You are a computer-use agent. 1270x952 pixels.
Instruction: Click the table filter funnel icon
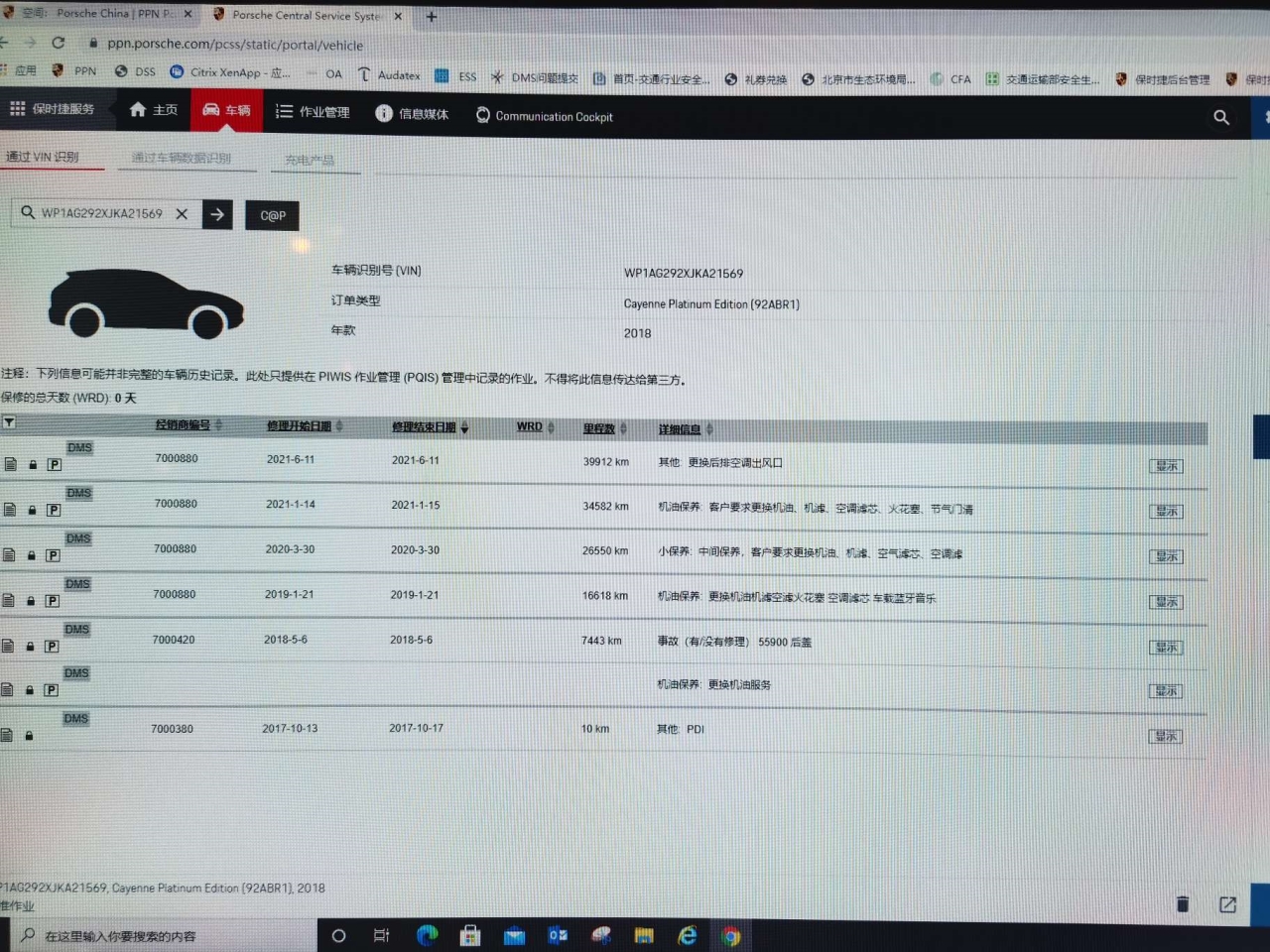9,422
